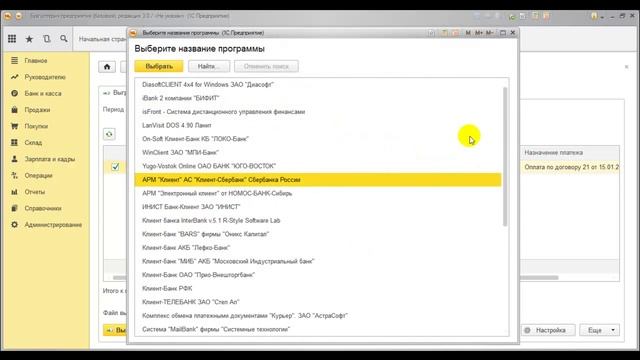This screenshot has width=640, height=360.
Task: Click the Главное section icon in sidebar
Action: click(15, 60)
